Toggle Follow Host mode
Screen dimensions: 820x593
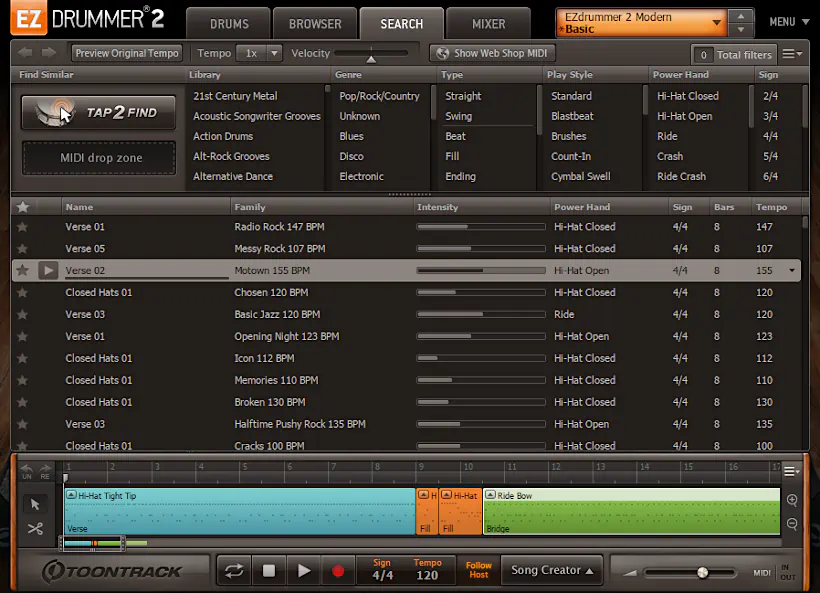click(479, 570)
